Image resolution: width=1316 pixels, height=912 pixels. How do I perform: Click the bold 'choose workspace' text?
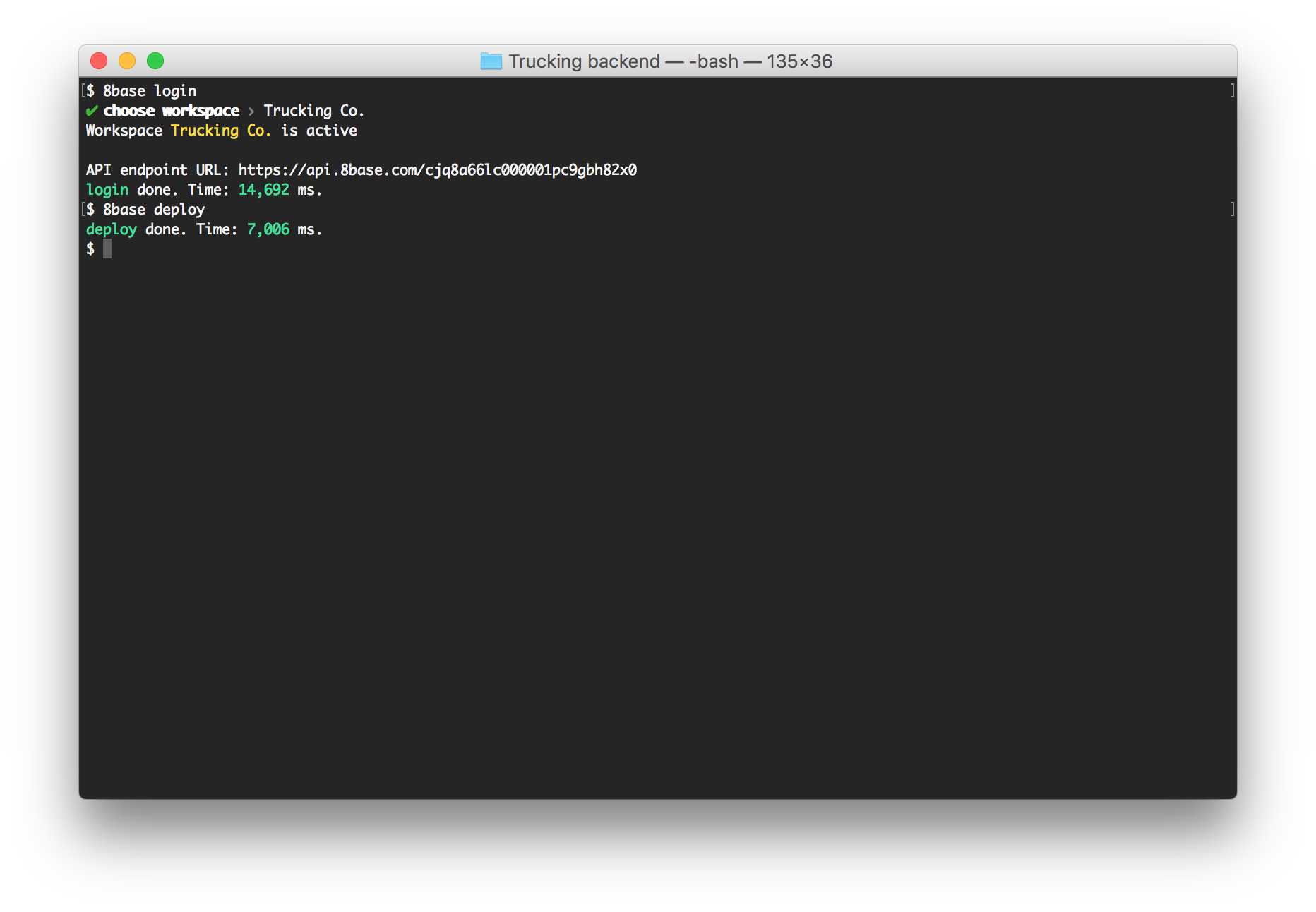pyautogui.click(x=172, y=111)
